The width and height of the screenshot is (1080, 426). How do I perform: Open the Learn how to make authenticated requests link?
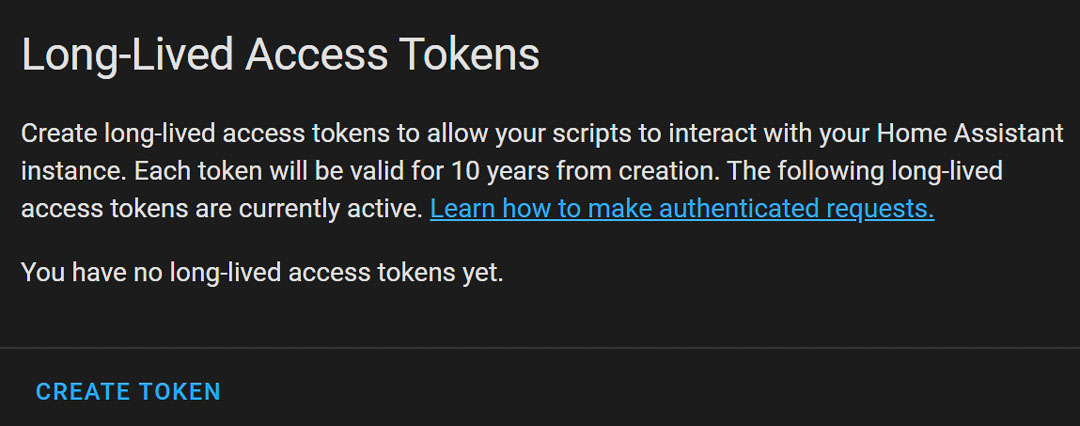tap(682, 209)
